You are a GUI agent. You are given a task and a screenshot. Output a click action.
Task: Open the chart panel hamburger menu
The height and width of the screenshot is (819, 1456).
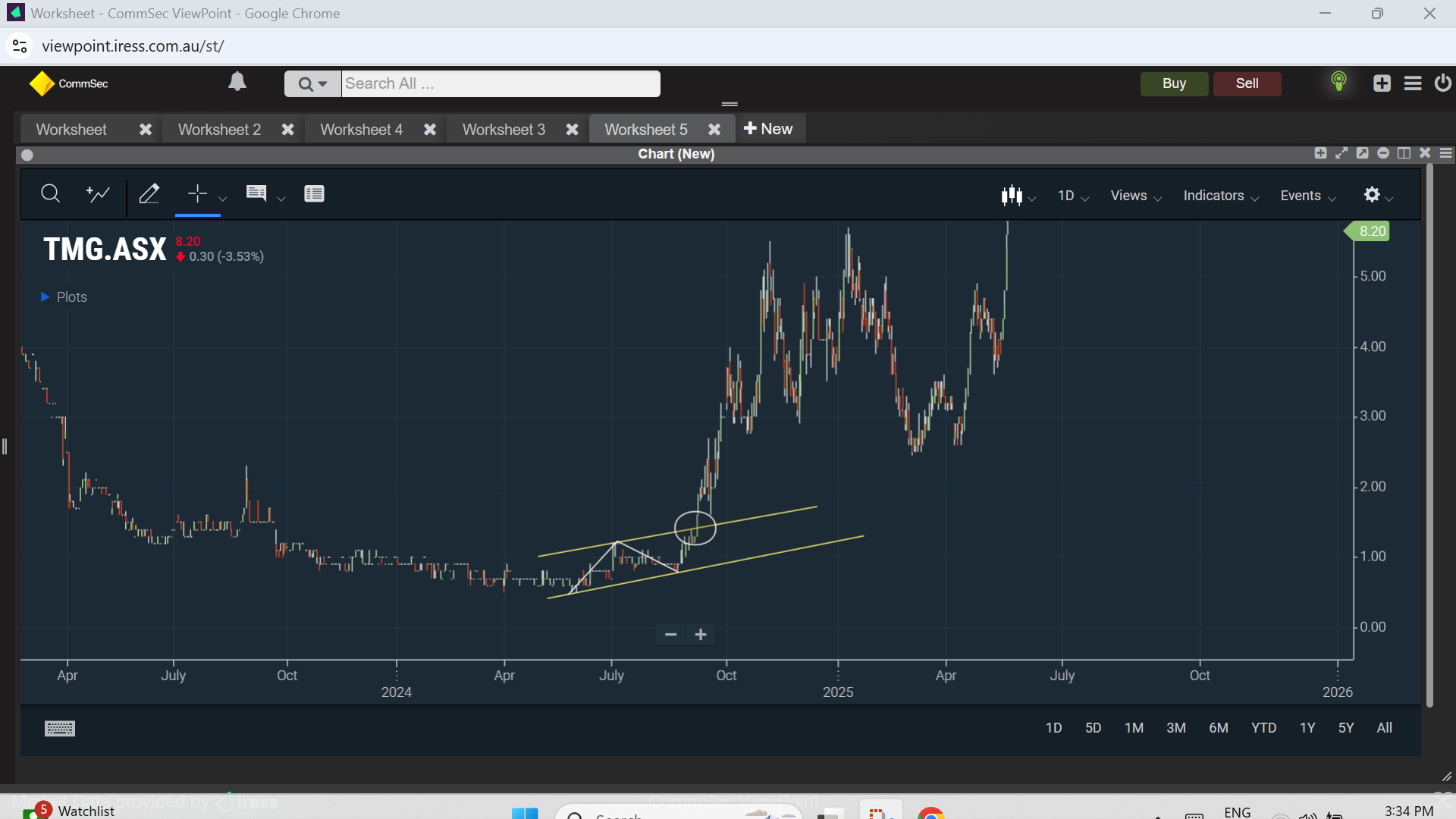tap(1446, 153)
